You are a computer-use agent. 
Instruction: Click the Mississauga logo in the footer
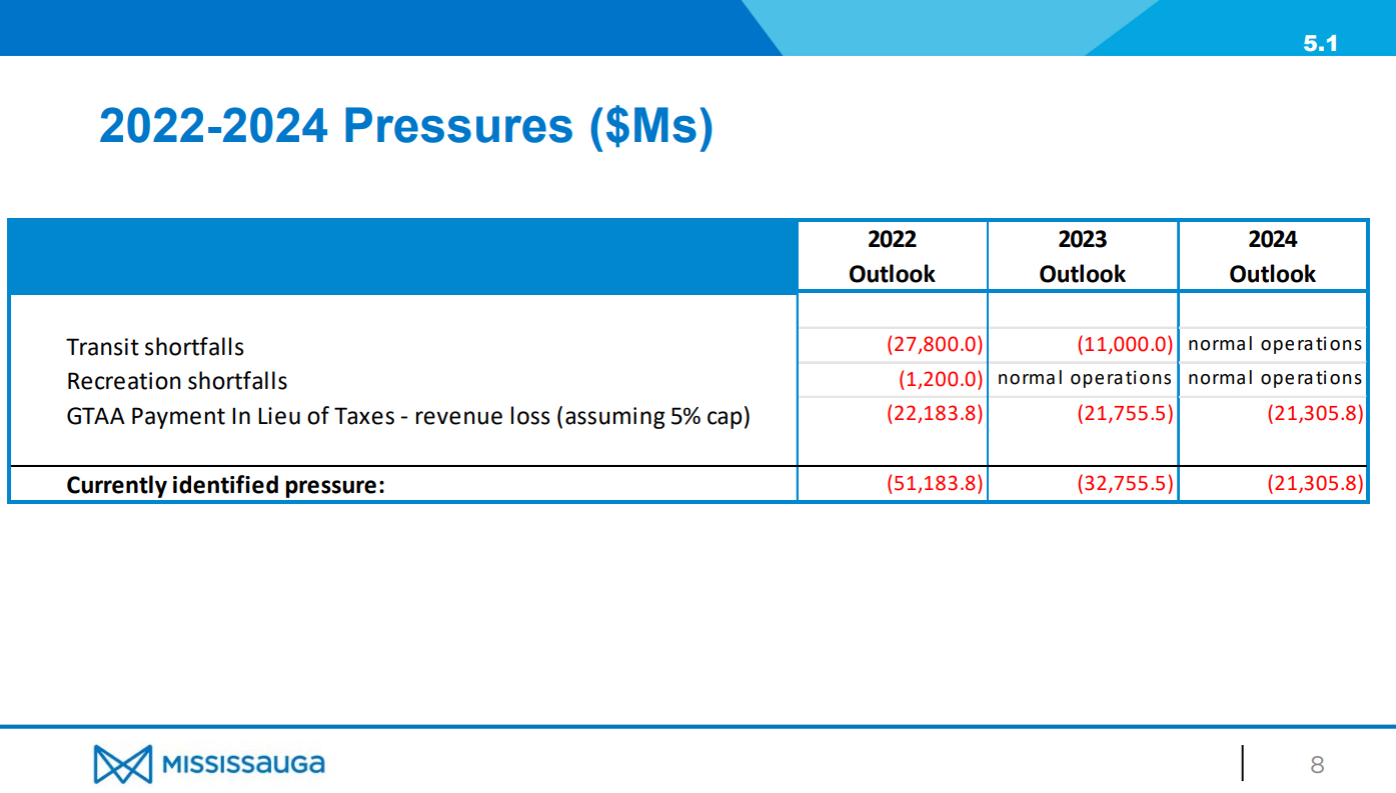(x=209, y=764)
